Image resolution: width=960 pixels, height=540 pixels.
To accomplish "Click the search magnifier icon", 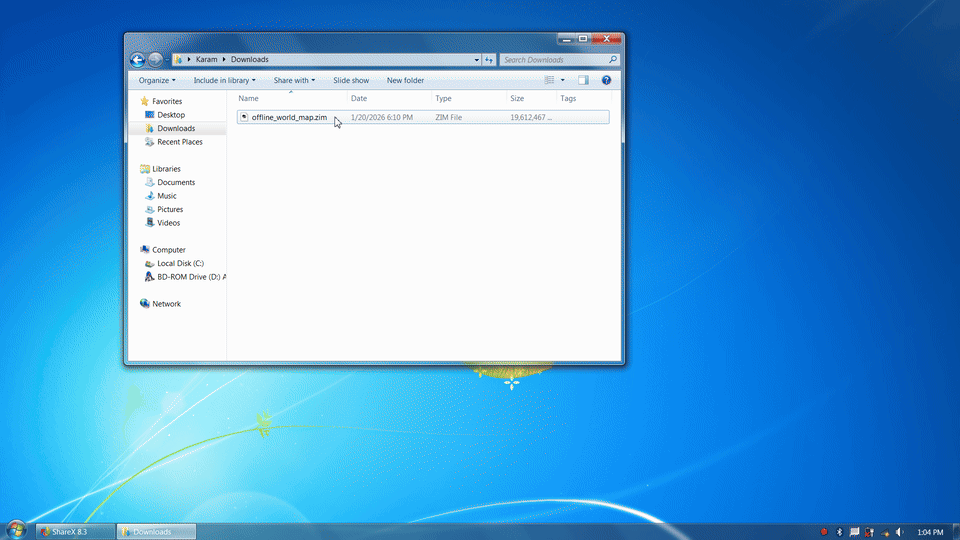I will coord(613,59).
